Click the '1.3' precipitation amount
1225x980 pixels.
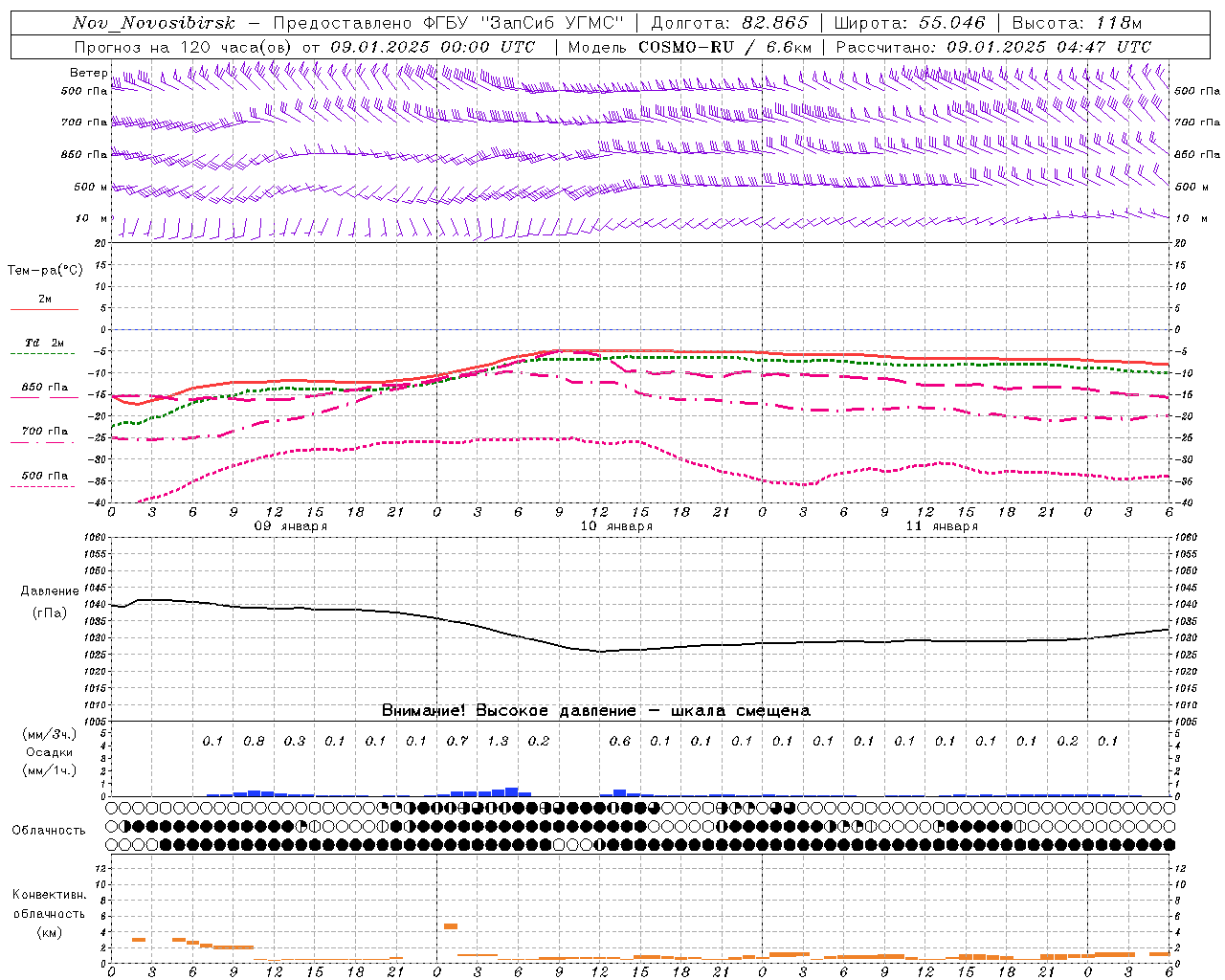498,742
